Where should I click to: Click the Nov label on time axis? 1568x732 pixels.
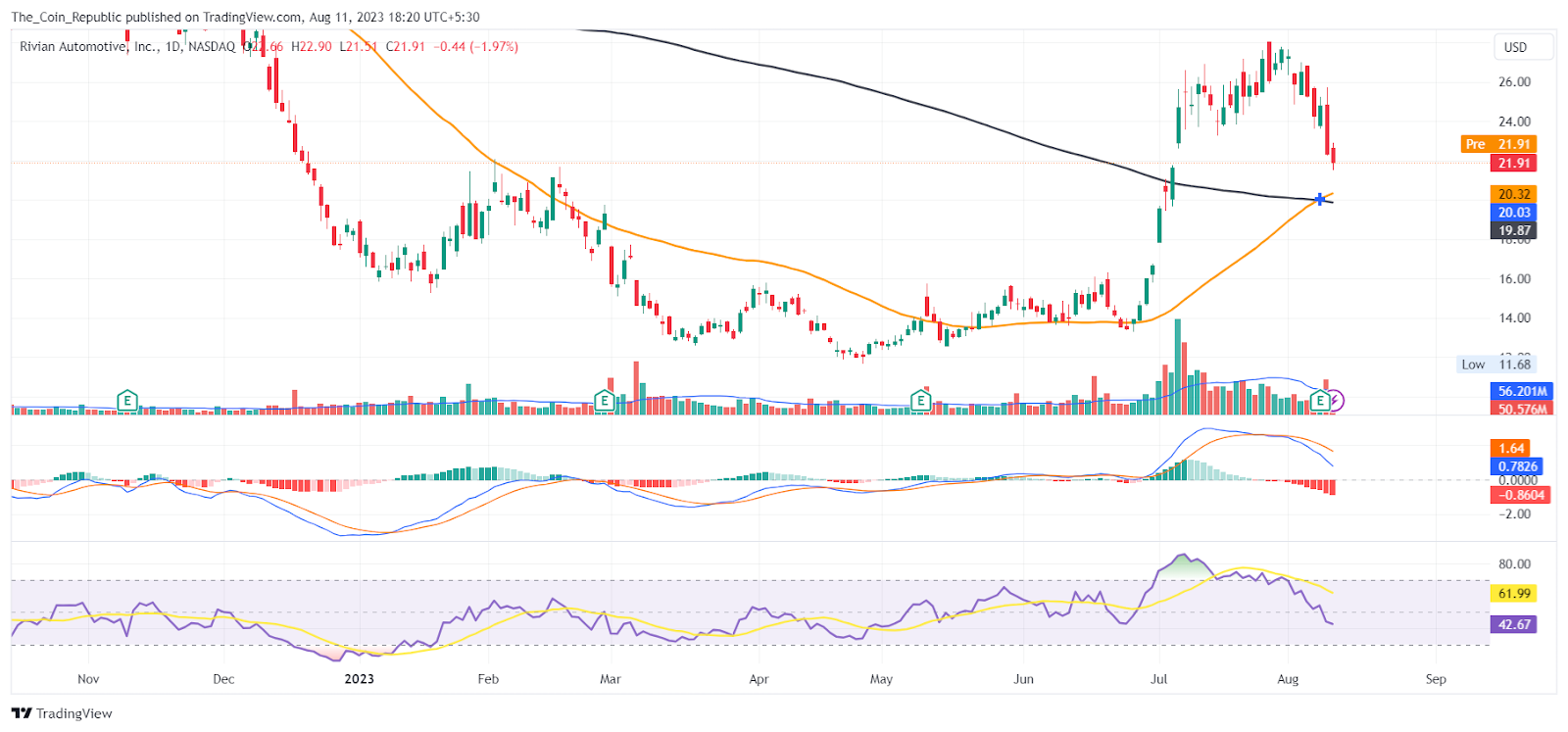tap(88, 679)
